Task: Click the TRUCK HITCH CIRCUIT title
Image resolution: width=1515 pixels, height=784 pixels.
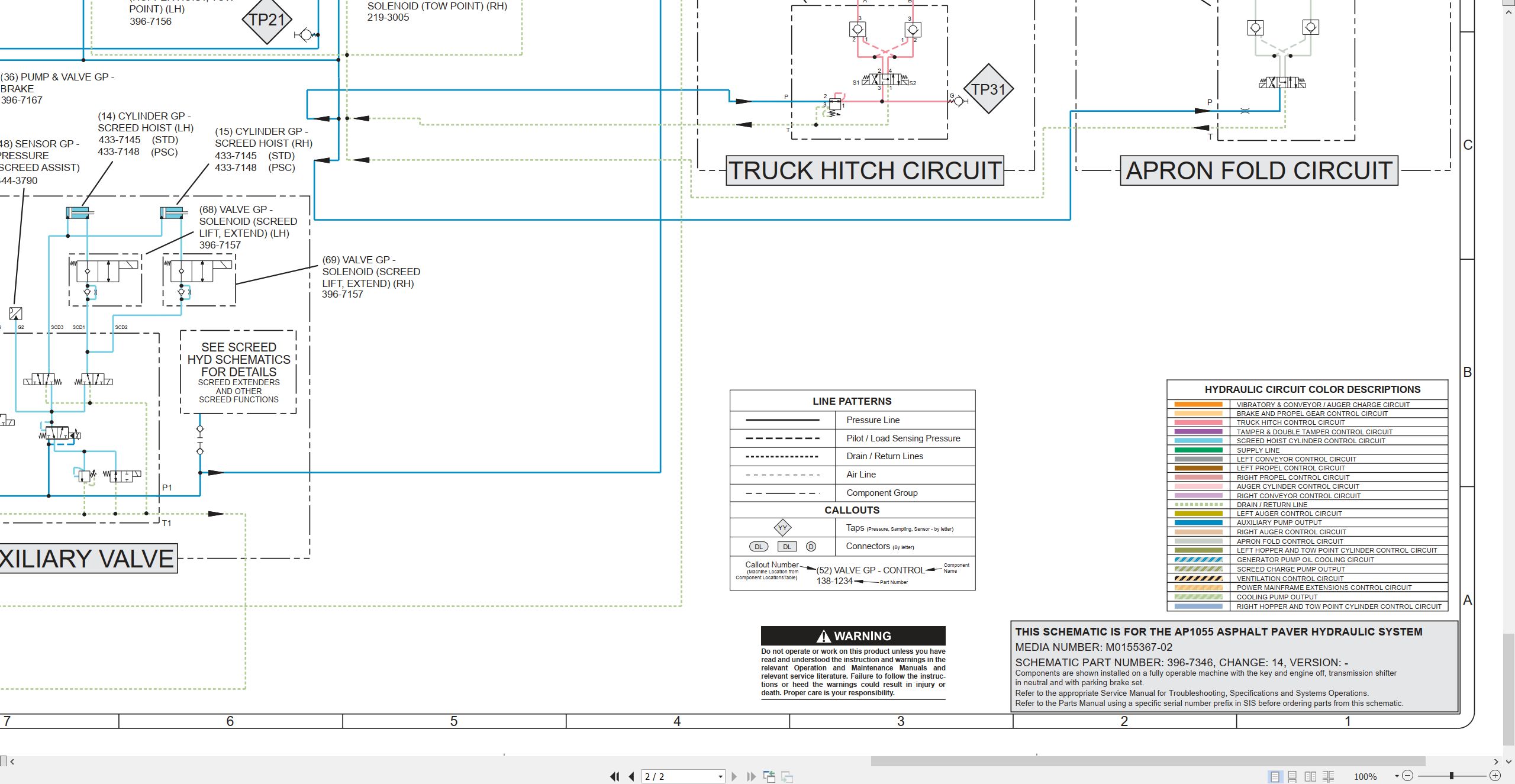Action: point(865,170)
